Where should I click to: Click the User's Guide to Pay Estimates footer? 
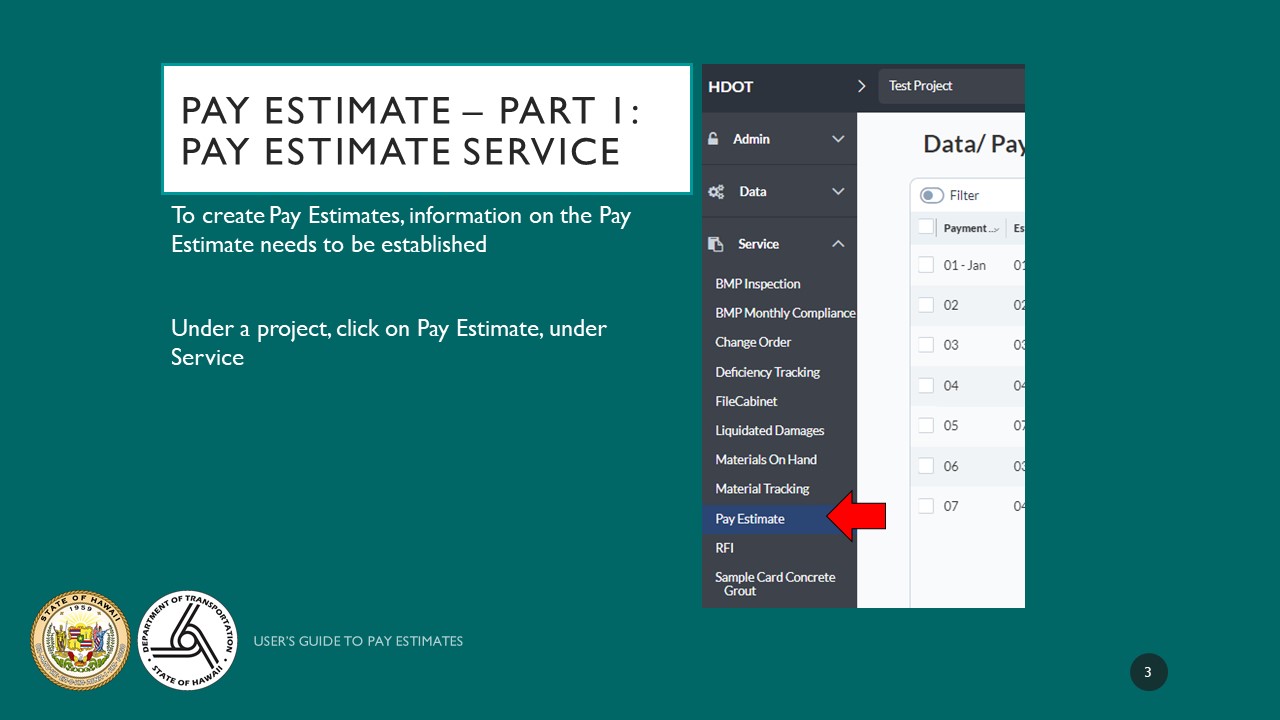358,641
